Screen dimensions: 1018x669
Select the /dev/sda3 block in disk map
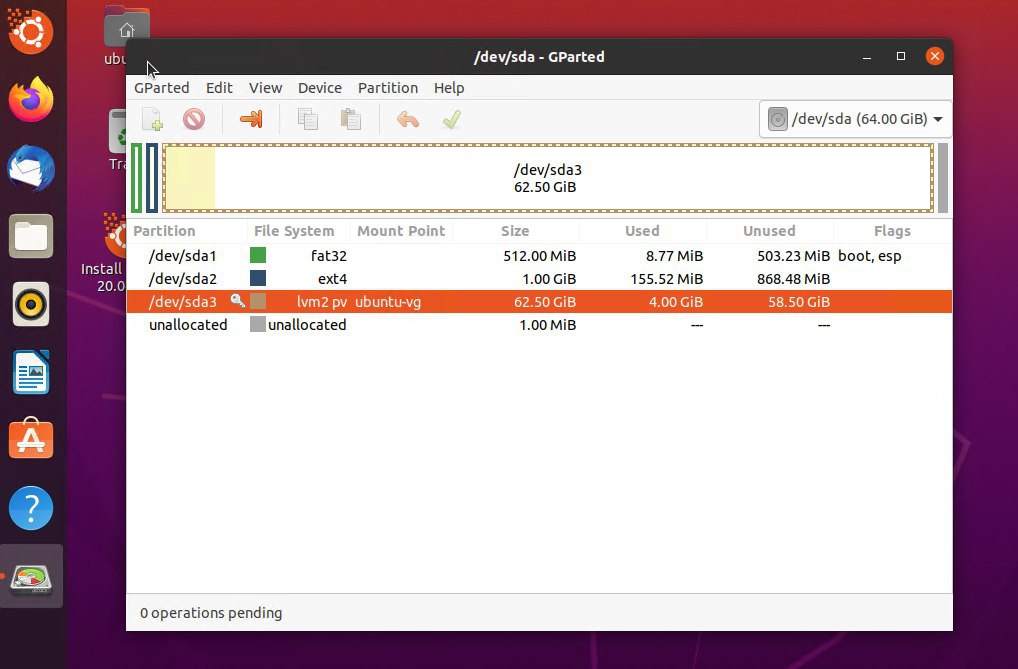point(548,178)
